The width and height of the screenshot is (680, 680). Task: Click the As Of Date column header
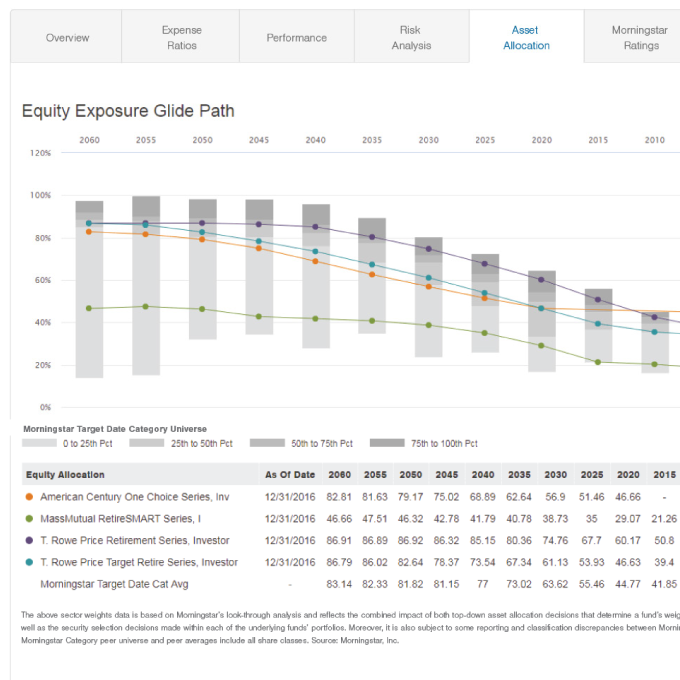(290, 474)
